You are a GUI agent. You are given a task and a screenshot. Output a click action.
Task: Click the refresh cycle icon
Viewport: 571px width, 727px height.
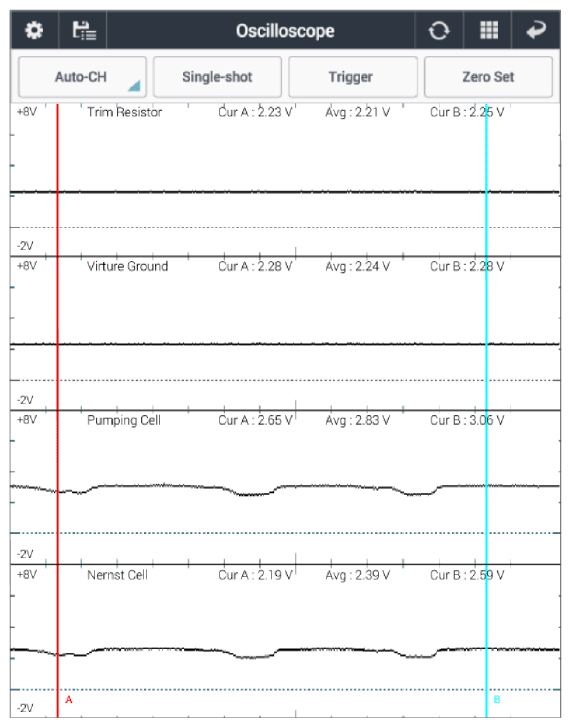(438, 31)
